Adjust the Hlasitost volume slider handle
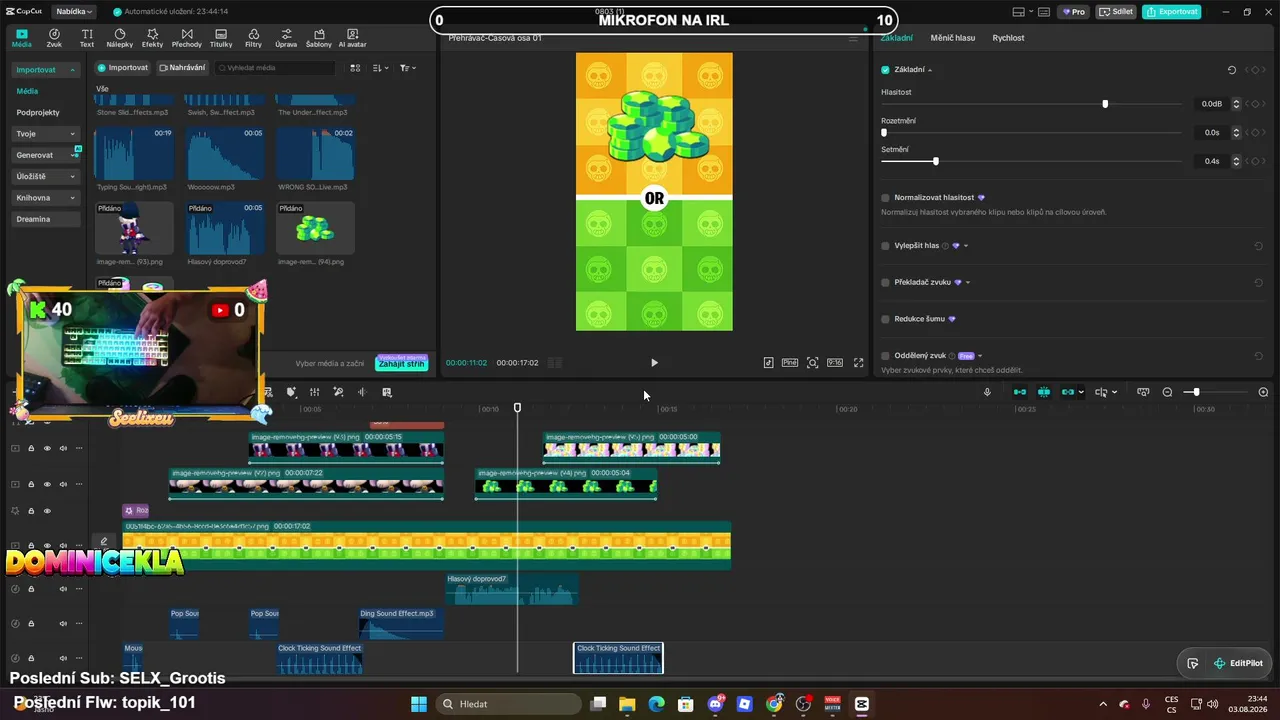The image size is (1280, 720). click(x=1105, y=104)
